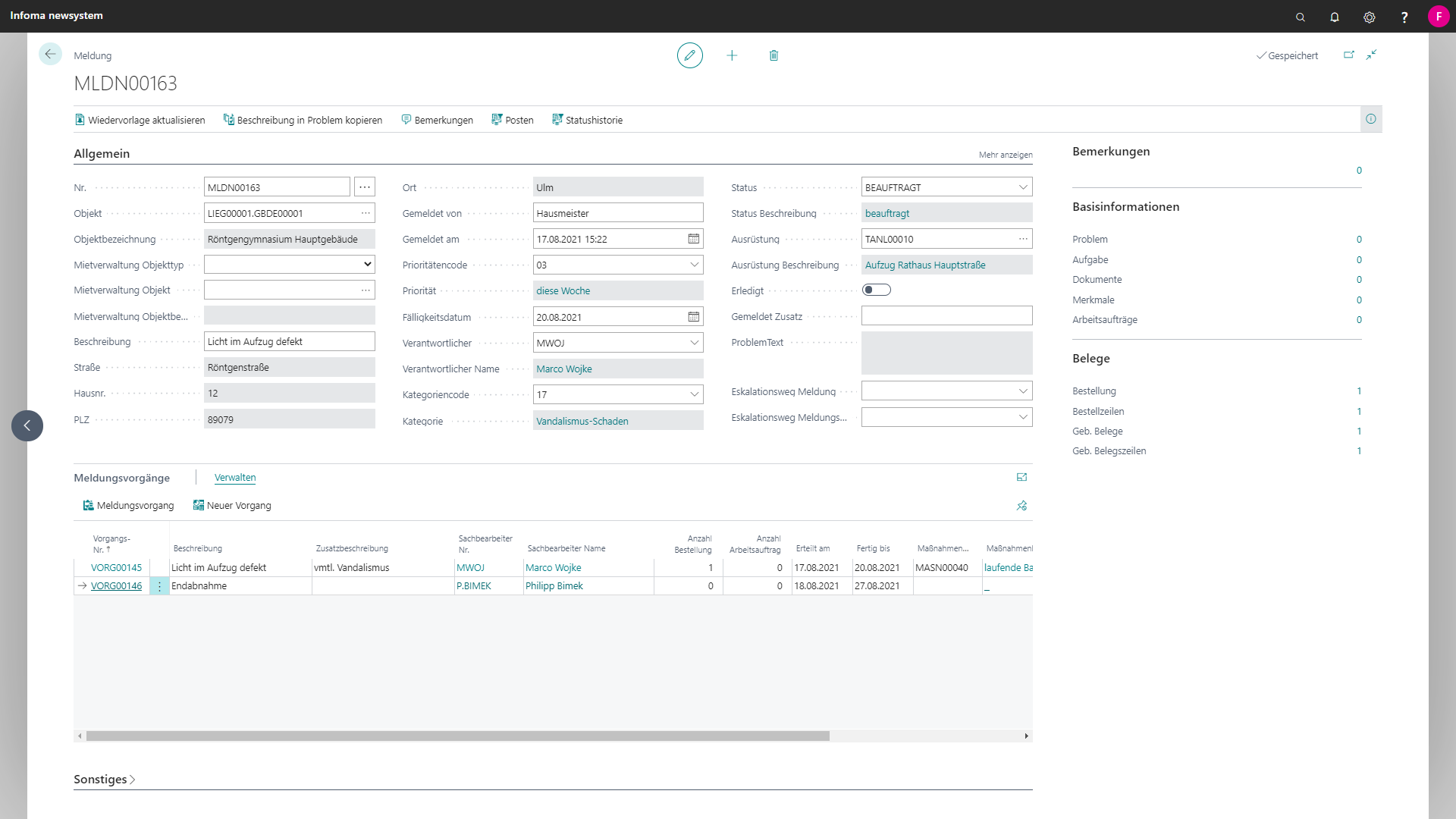Click the Beschreibung input field
Screen dimensions: 1456x819
[288, 342]
